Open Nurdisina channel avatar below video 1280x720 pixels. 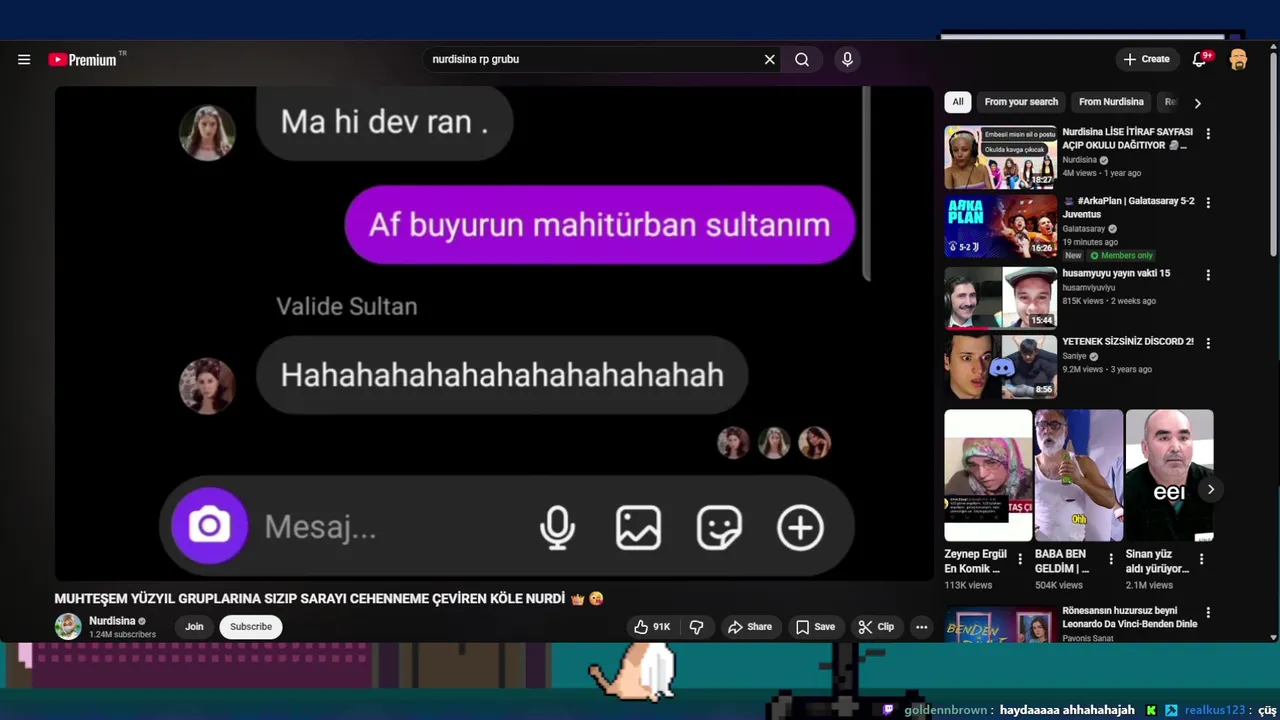(68, 627)
